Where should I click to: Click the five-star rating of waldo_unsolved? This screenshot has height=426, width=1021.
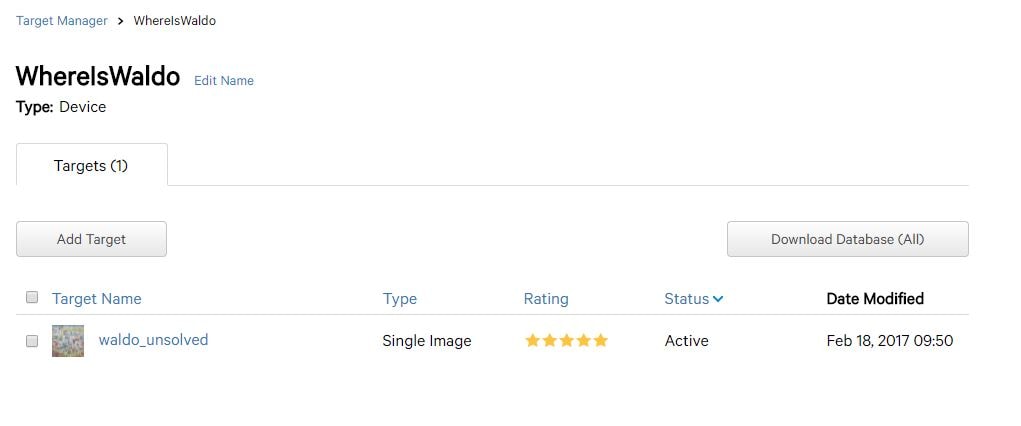(566, 340)
